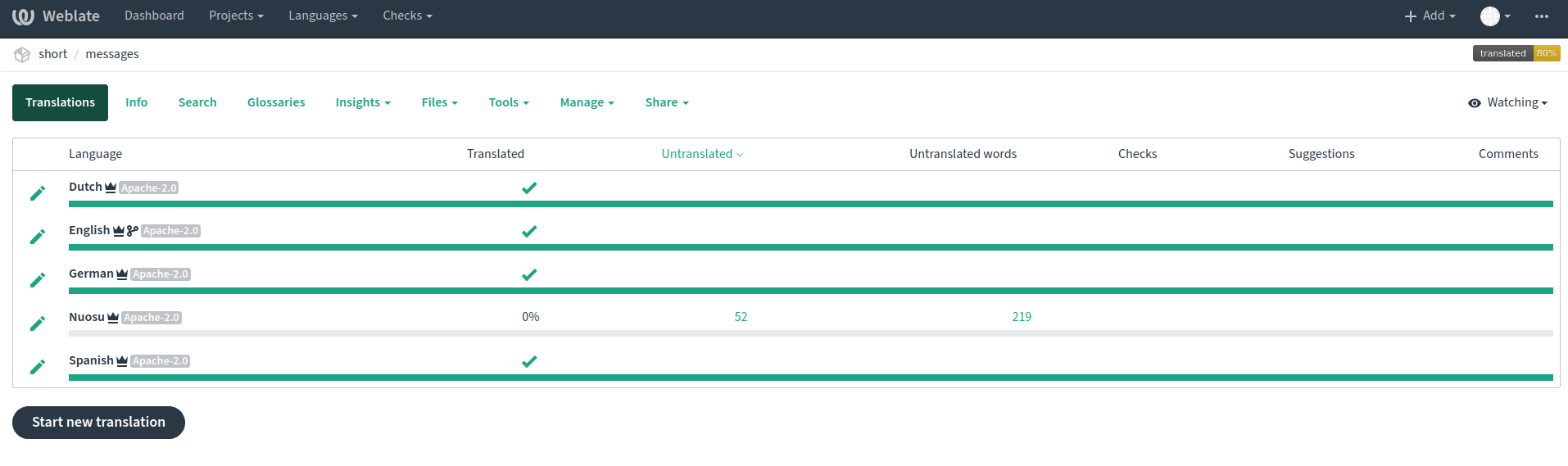
Task: Click the project cube icon beside short
Action: 22,54
